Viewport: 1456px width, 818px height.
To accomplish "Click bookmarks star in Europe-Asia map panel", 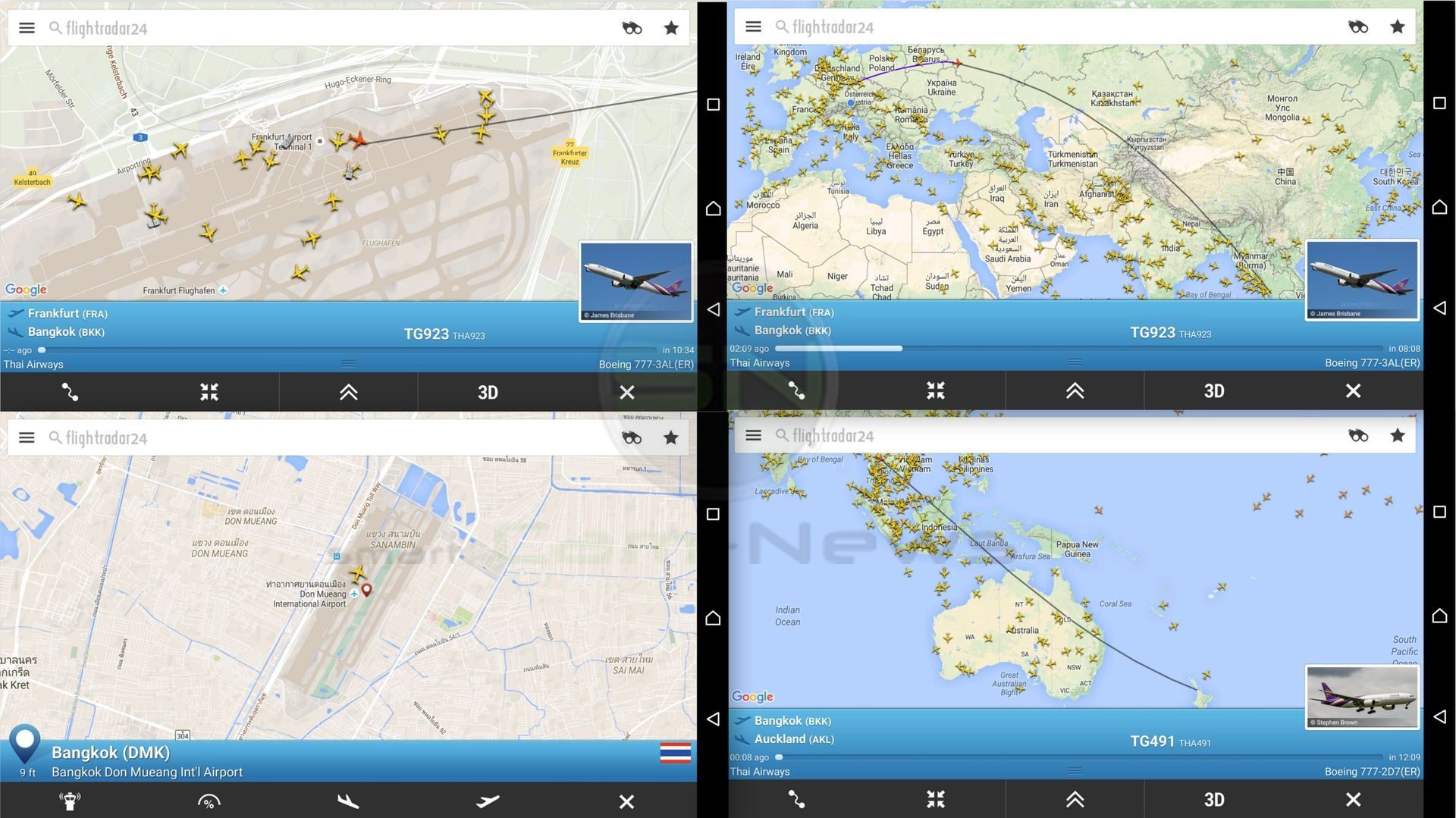I will tap(1398, 27).
